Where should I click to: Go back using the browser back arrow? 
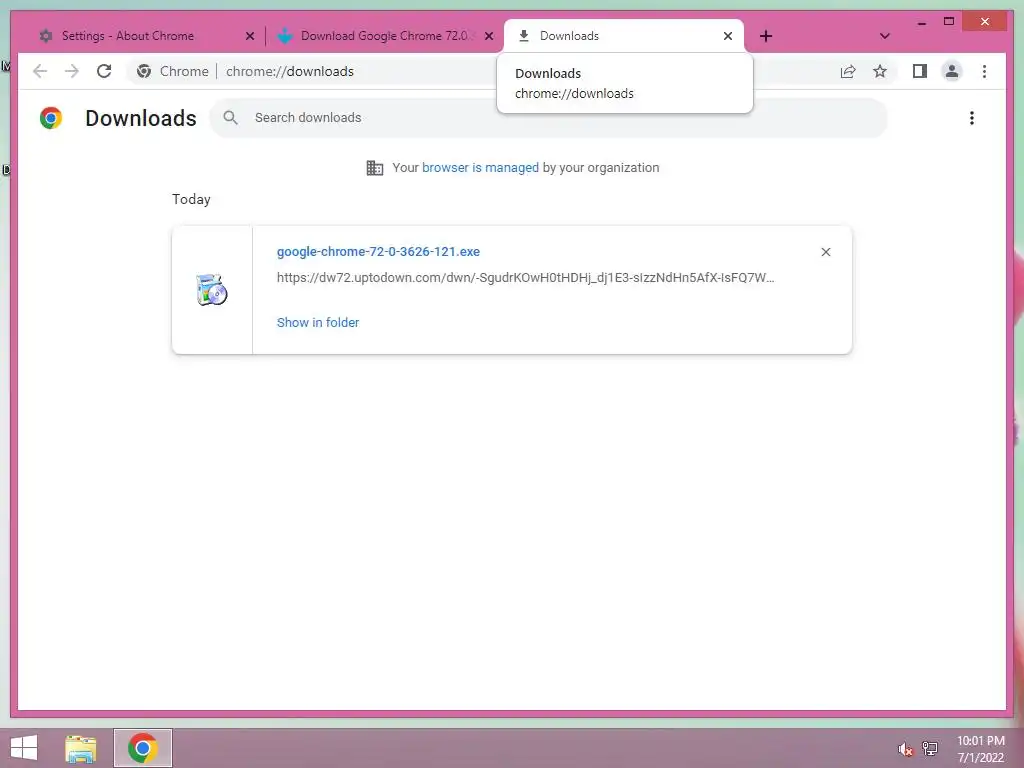[40, 71]
